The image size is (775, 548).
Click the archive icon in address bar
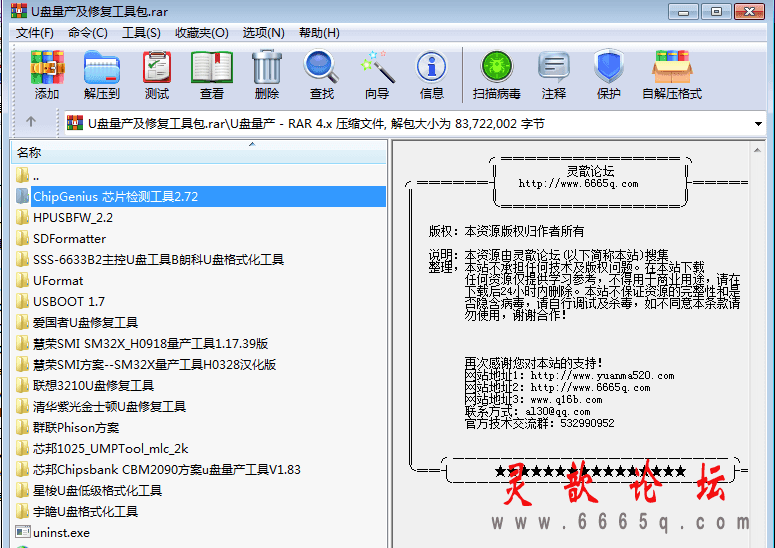click(x=75, y=123)
